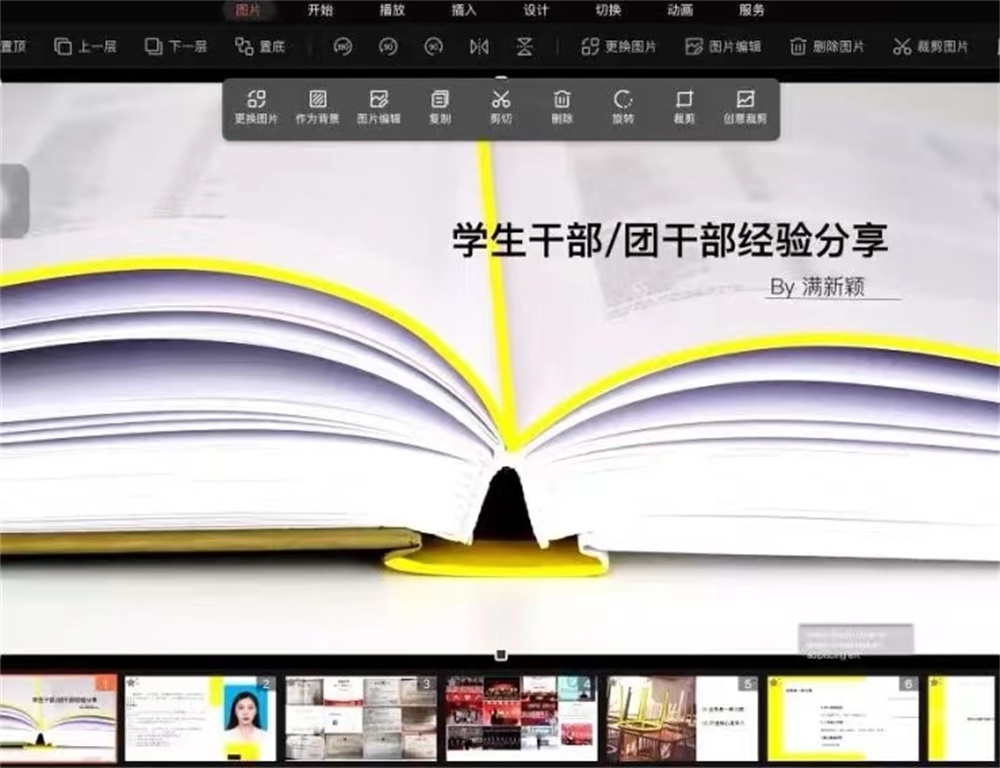The height and width of the screenshot is (768, 1000).
Task: Click 旋转 in the floating toolbar
Action: pyautogui.click(x=623, y=107)
